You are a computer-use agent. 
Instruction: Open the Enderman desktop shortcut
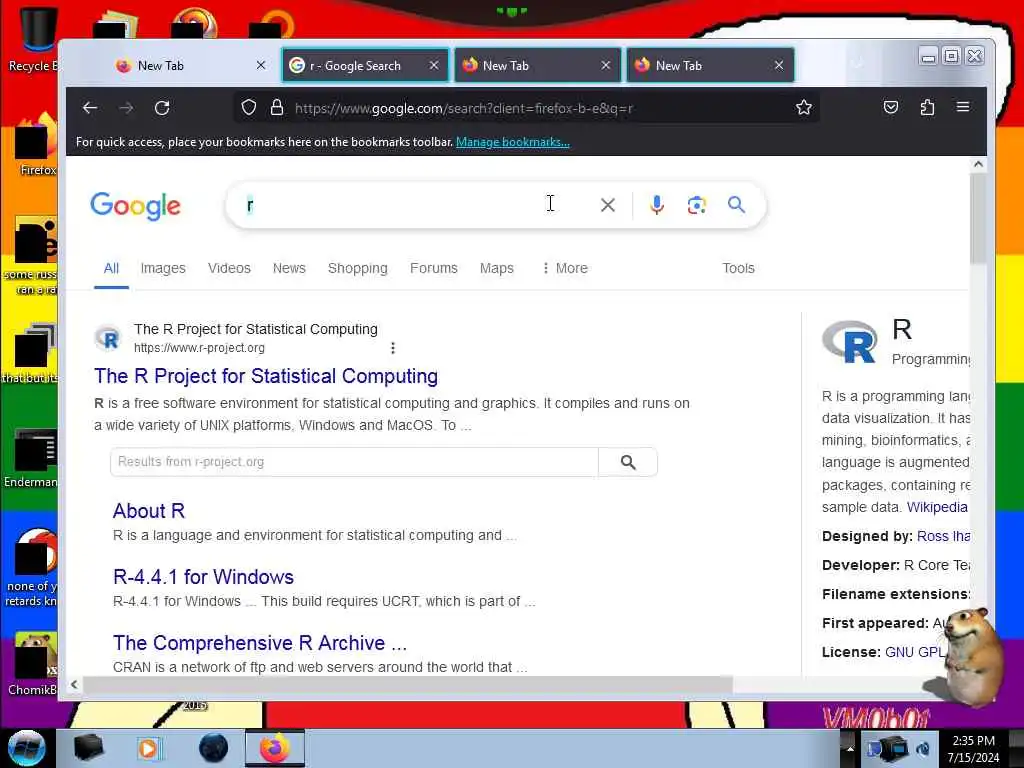pyautogui.click(x=31, y=458)
